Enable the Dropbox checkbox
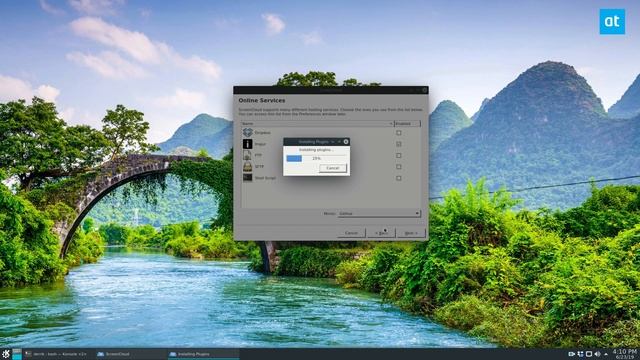The height and width of the screenshot is (360, 640). 399,133
